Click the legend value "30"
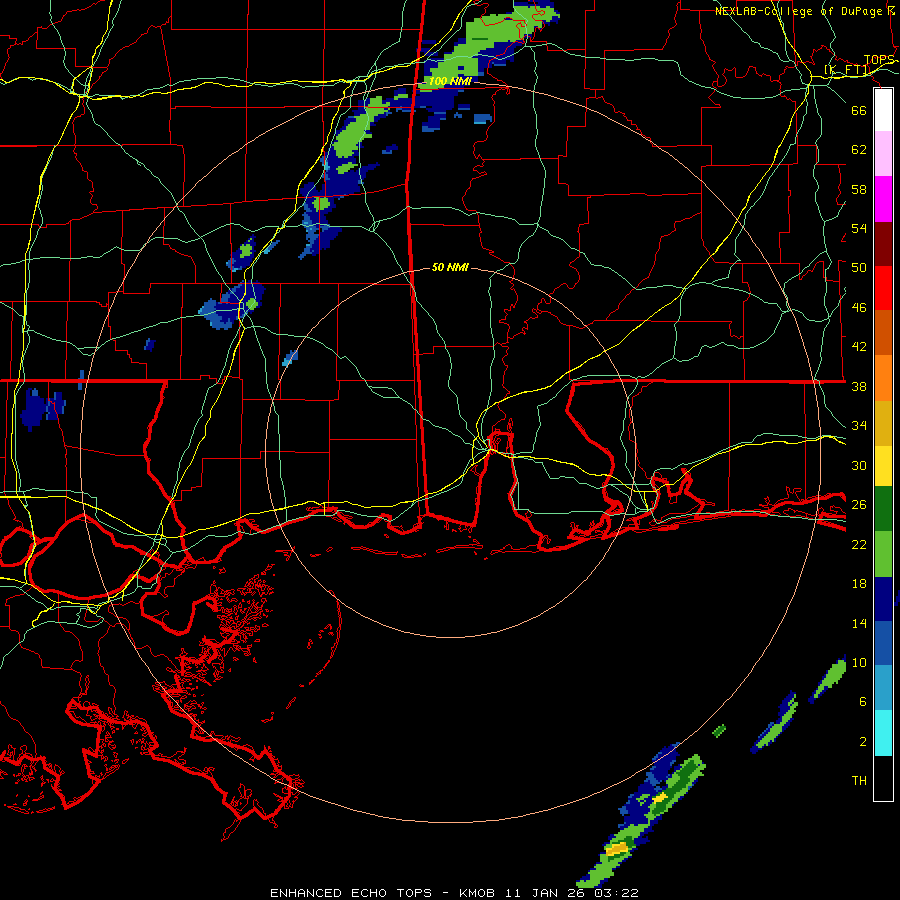 click(x=859, y=465)
